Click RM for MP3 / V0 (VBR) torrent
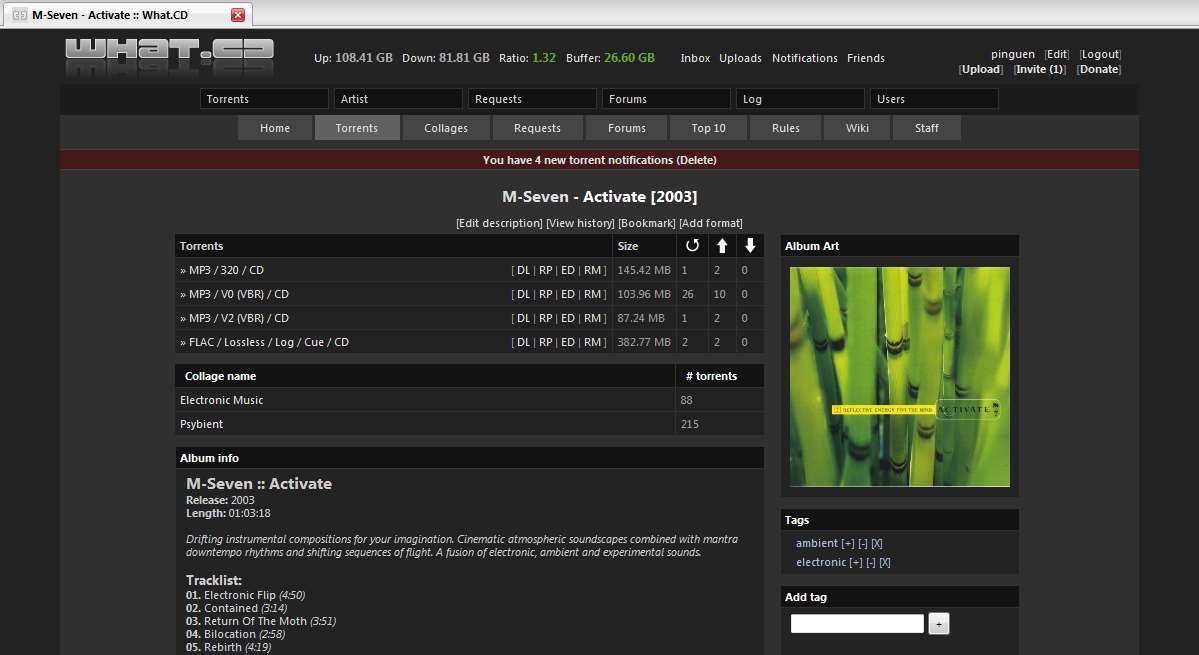 [593, 294]
